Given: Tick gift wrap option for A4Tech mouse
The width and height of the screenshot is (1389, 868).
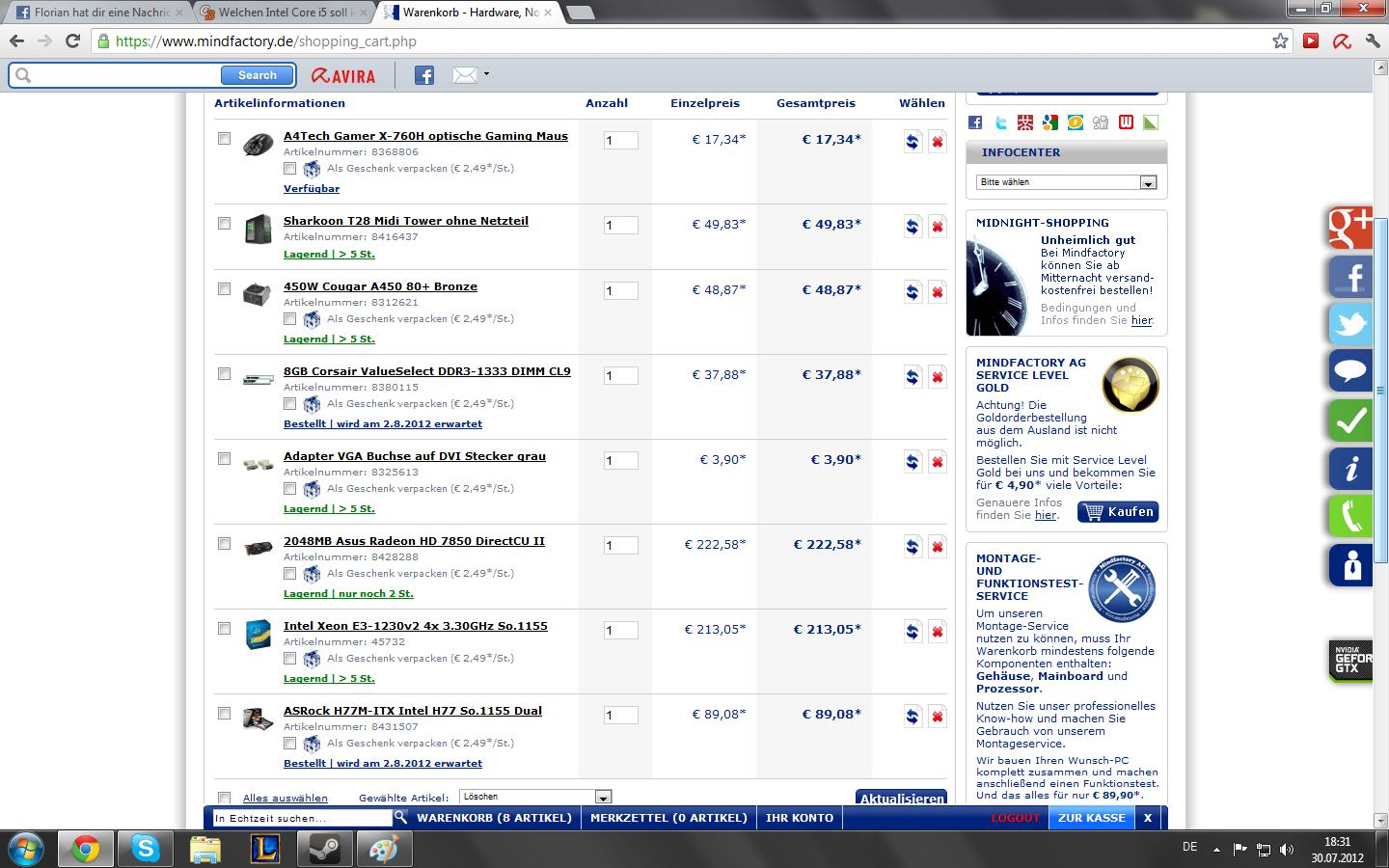Looking at the screenshot, I should pos(289,168).
